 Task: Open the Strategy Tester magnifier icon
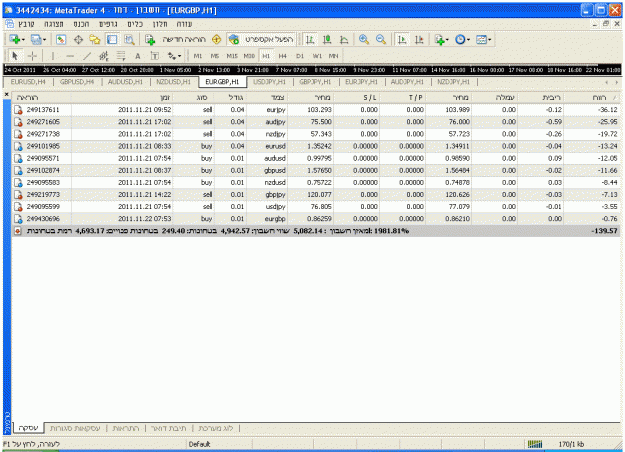click(129, 39)
